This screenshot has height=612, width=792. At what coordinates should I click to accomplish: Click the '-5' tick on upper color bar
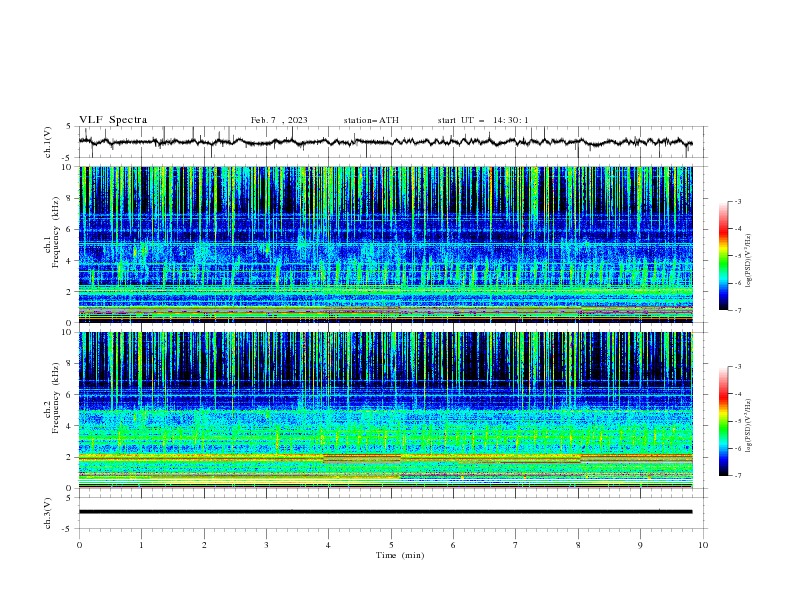click(x=737, y=256)
